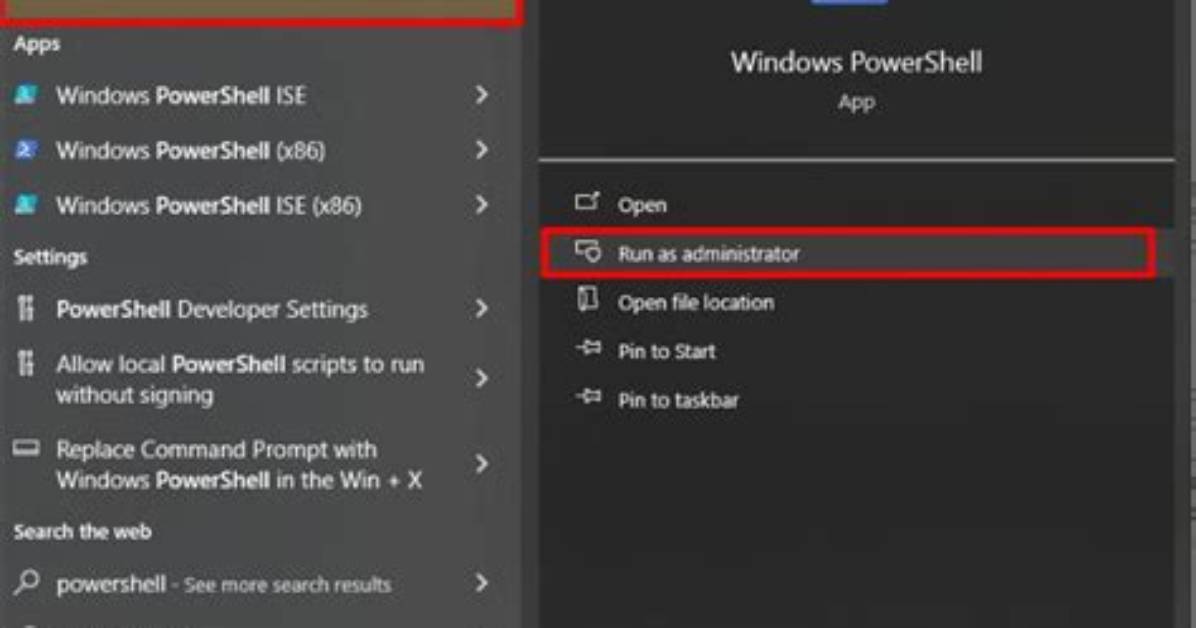Image resolution: width=1196 pixels, height=628 pixels.
Task: Expand the Replace Command Prompt result arrow
Action: 481,464
